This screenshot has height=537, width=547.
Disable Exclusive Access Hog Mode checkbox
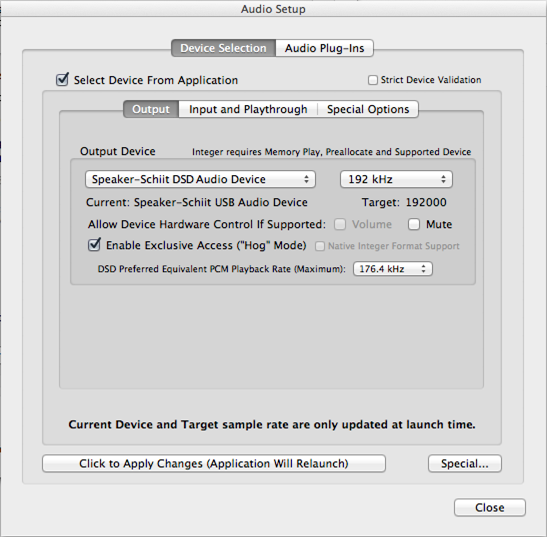pos(94,245)
